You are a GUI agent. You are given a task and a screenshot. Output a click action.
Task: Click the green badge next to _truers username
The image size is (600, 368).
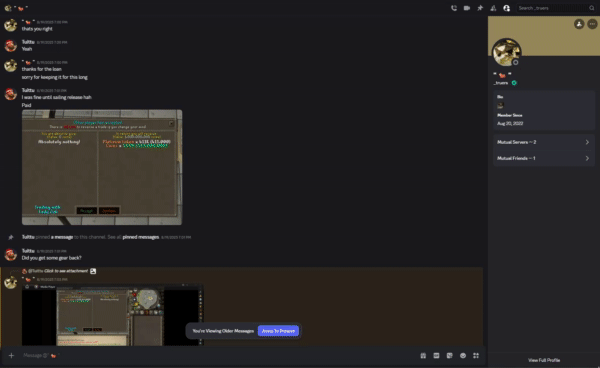pos(514,83)
